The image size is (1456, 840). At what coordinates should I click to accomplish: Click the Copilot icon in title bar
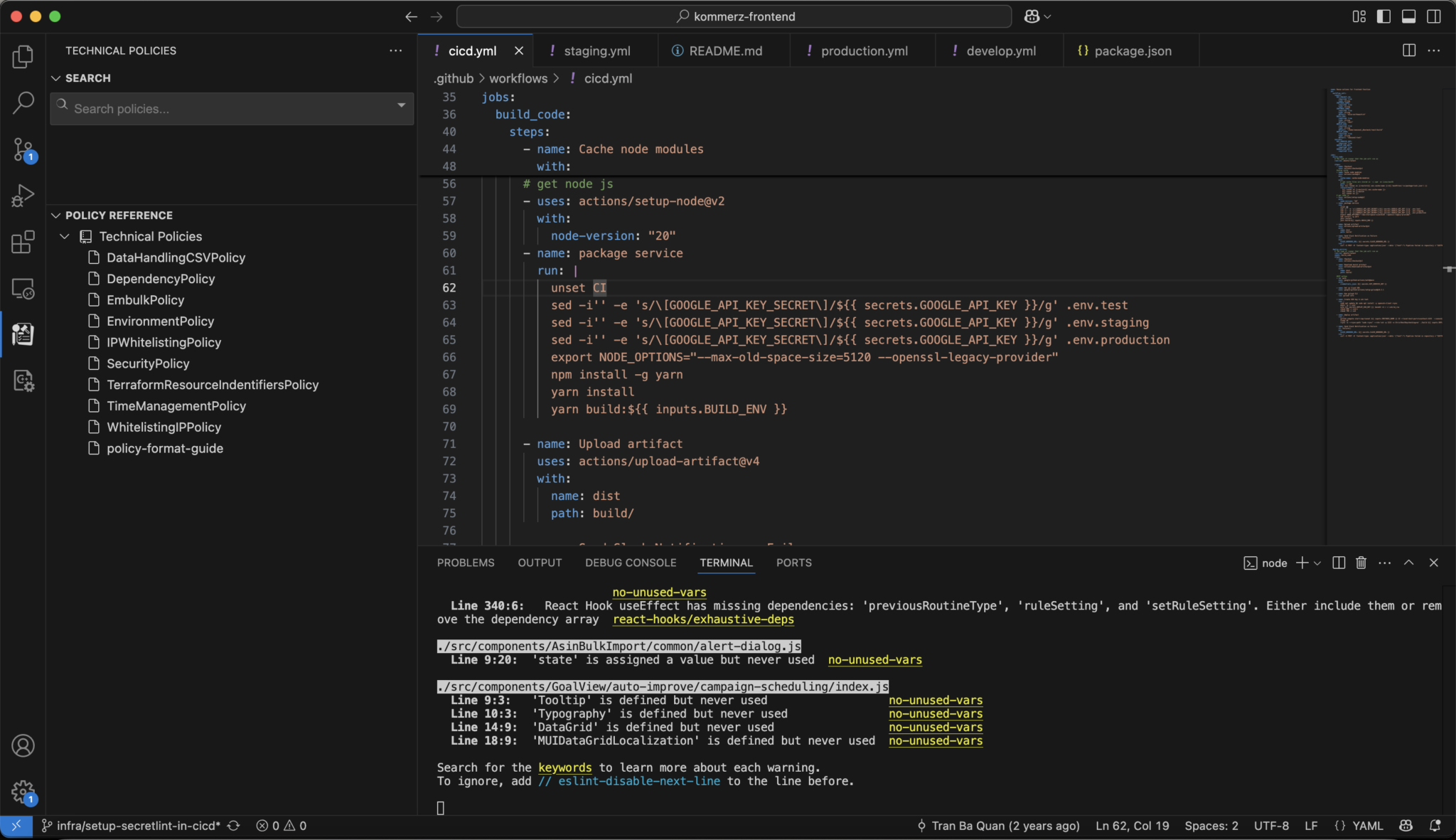click(x=1032, y=16)
